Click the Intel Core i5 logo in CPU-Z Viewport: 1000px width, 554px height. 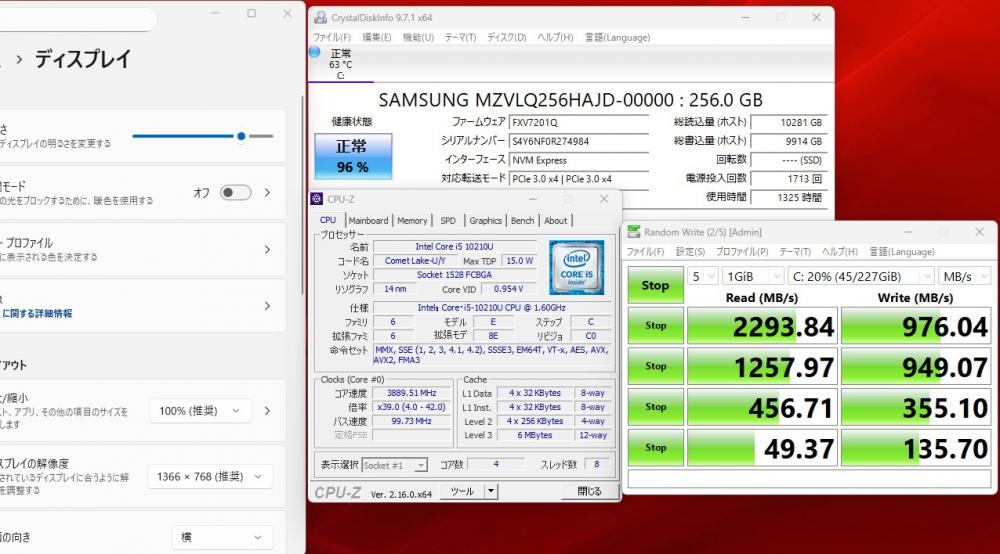point(577,267)
